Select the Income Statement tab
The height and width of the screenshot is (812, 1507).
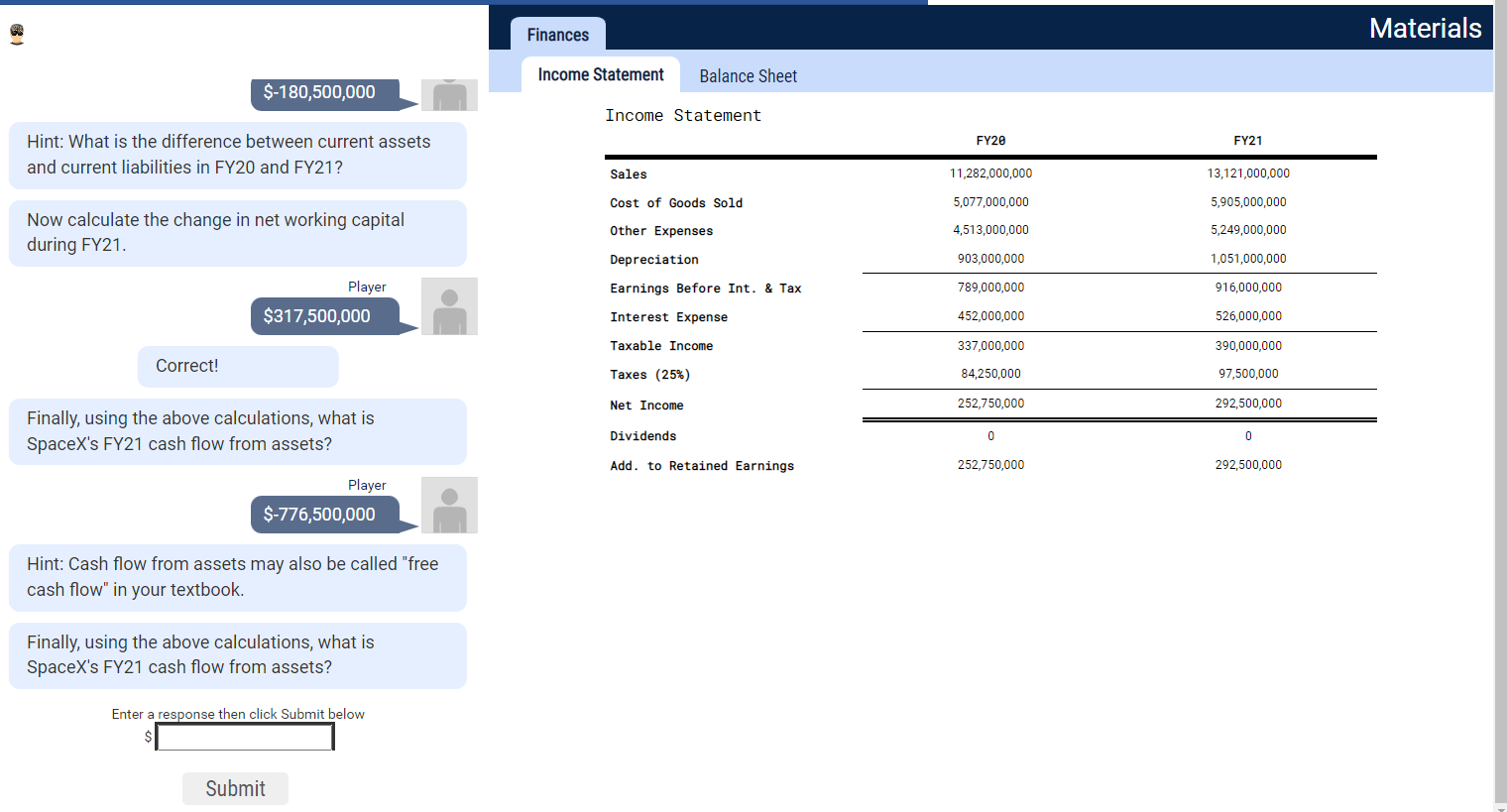point(601,74)
